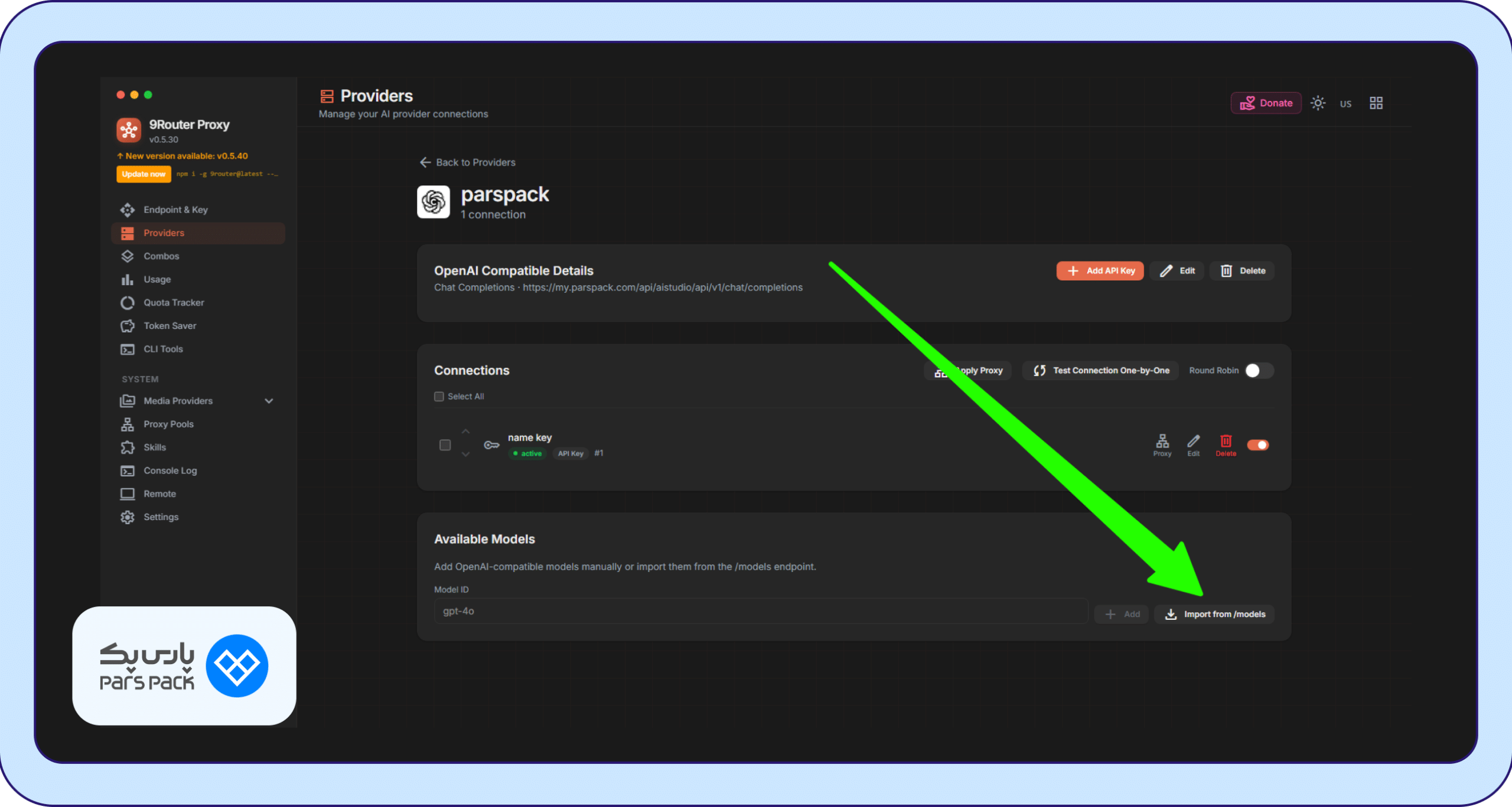Screen dimensions: 1512x807
Task: Open the US language selector
Action: pyautogui.click(x=1345, y=104)
